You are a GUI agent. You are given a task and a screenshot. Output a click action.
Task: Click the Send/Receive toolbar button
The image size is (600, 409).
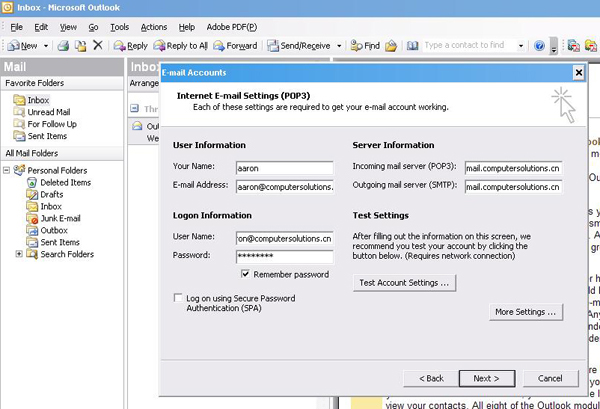(x=299, y=46)
